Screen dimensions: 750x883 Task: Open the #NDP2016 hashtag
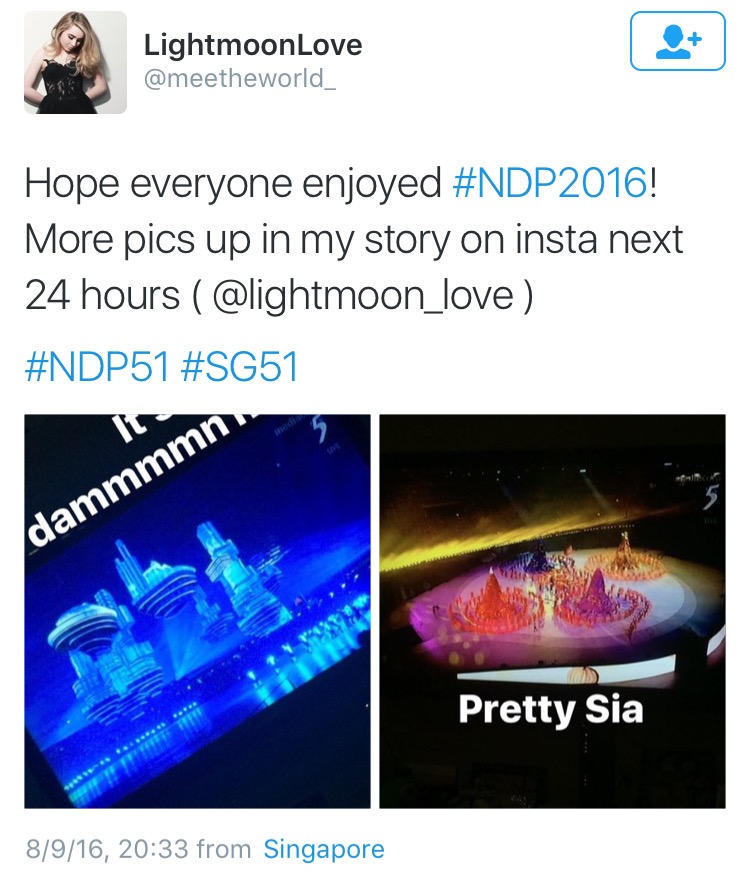[550, 183]
